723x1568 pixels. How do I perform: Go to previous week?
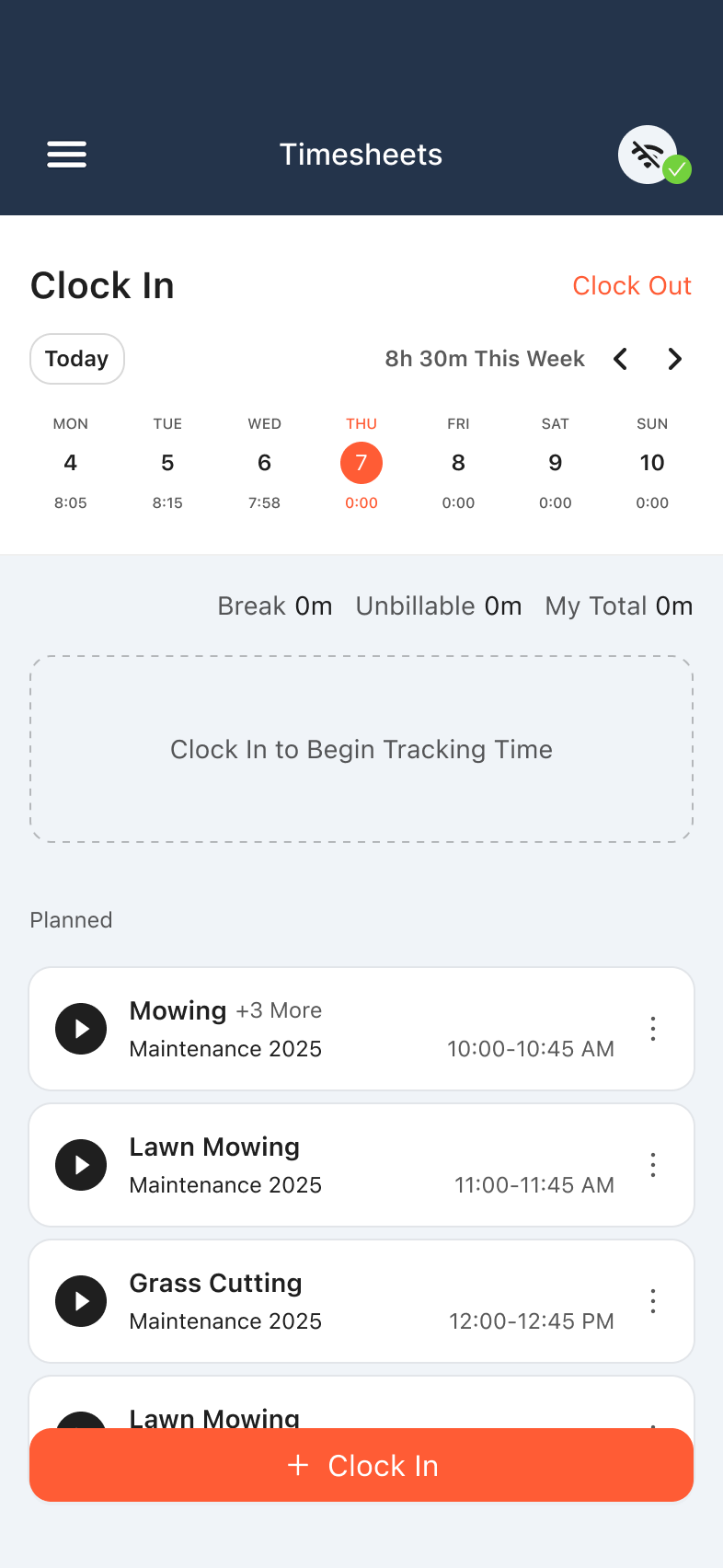[x=621, y=359]
